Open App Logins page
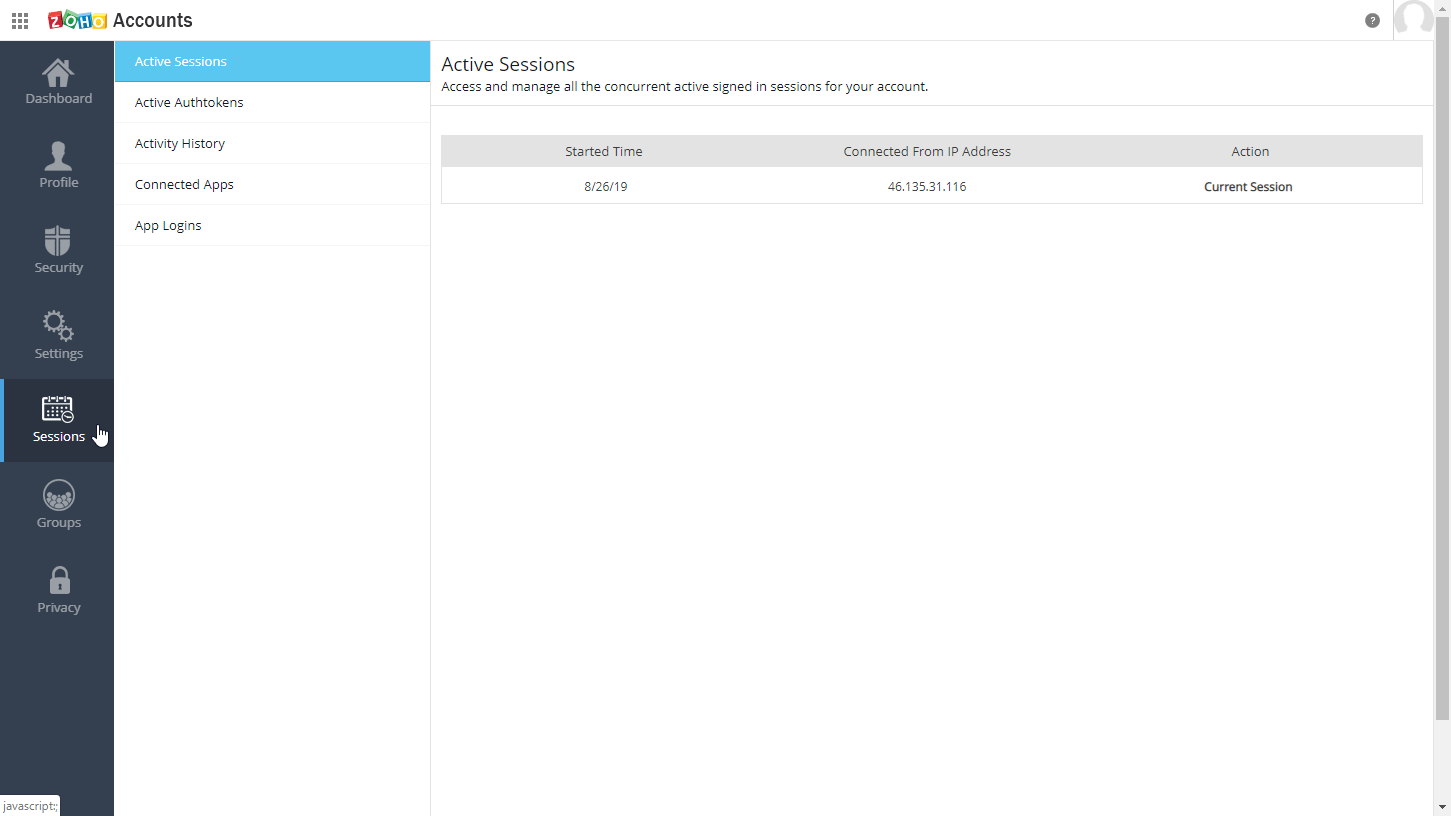This screenshot has height=816, width=1451. (168, 225)
